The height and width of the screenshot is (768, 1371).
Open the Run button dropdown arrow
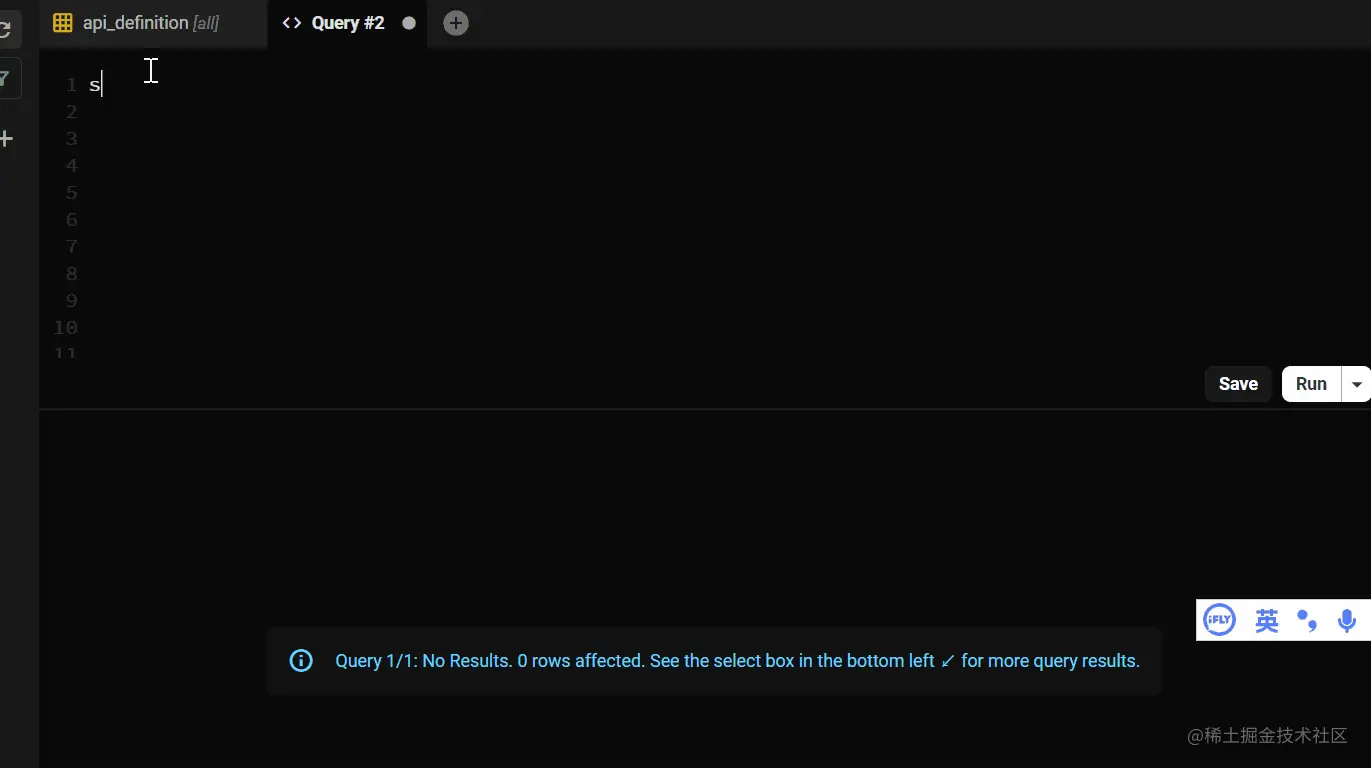[1357, 384]
